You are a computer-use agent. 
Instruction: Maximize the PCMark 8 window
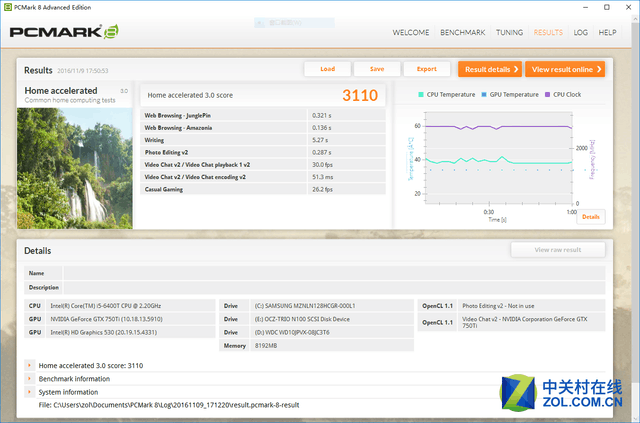(607, 7)
